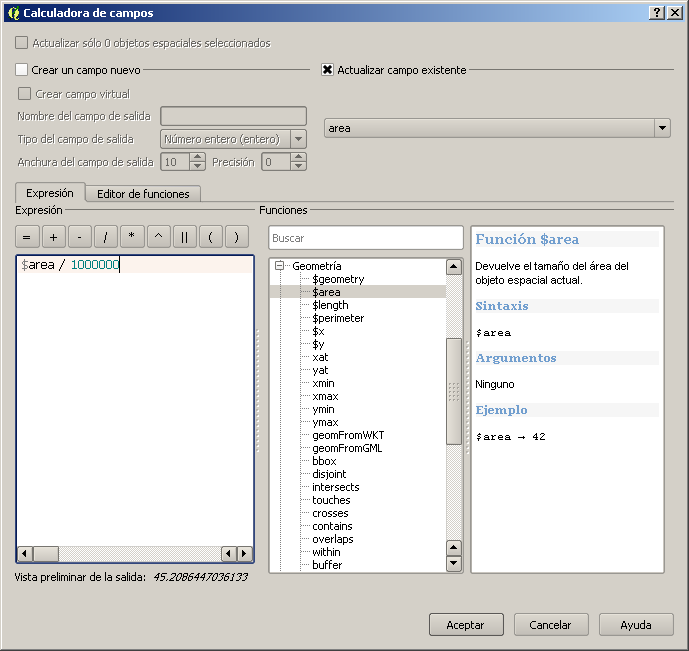Screen dimensions: 689x651
Task: Select yat function
Action: [x=320, y=370]
